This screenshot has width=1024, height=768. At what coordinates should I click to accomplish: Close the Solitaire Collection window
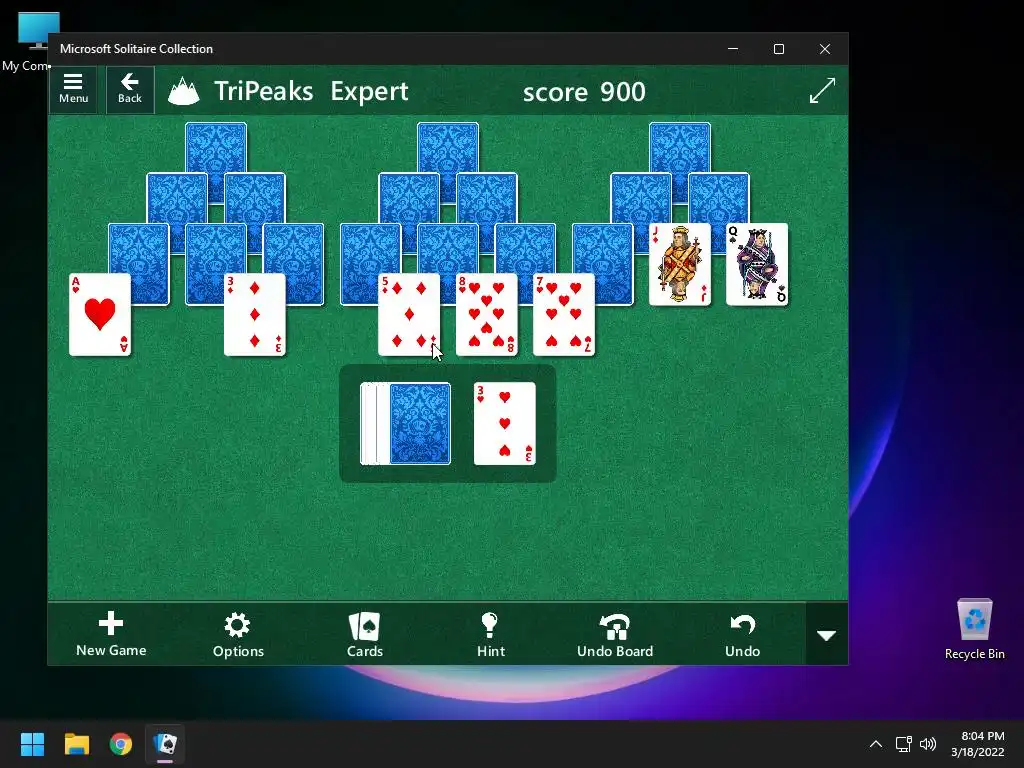825,49
